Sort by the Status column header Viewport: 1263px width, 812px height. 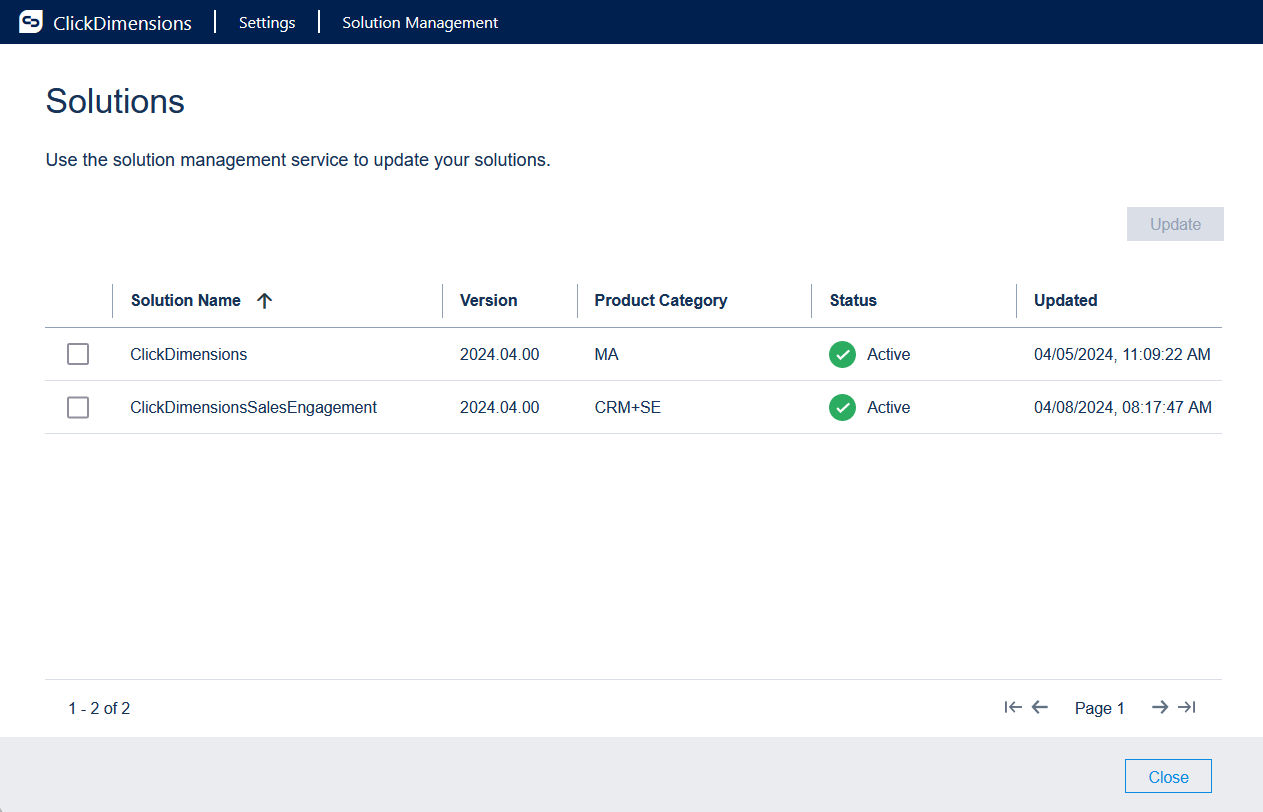coord(853,300)
